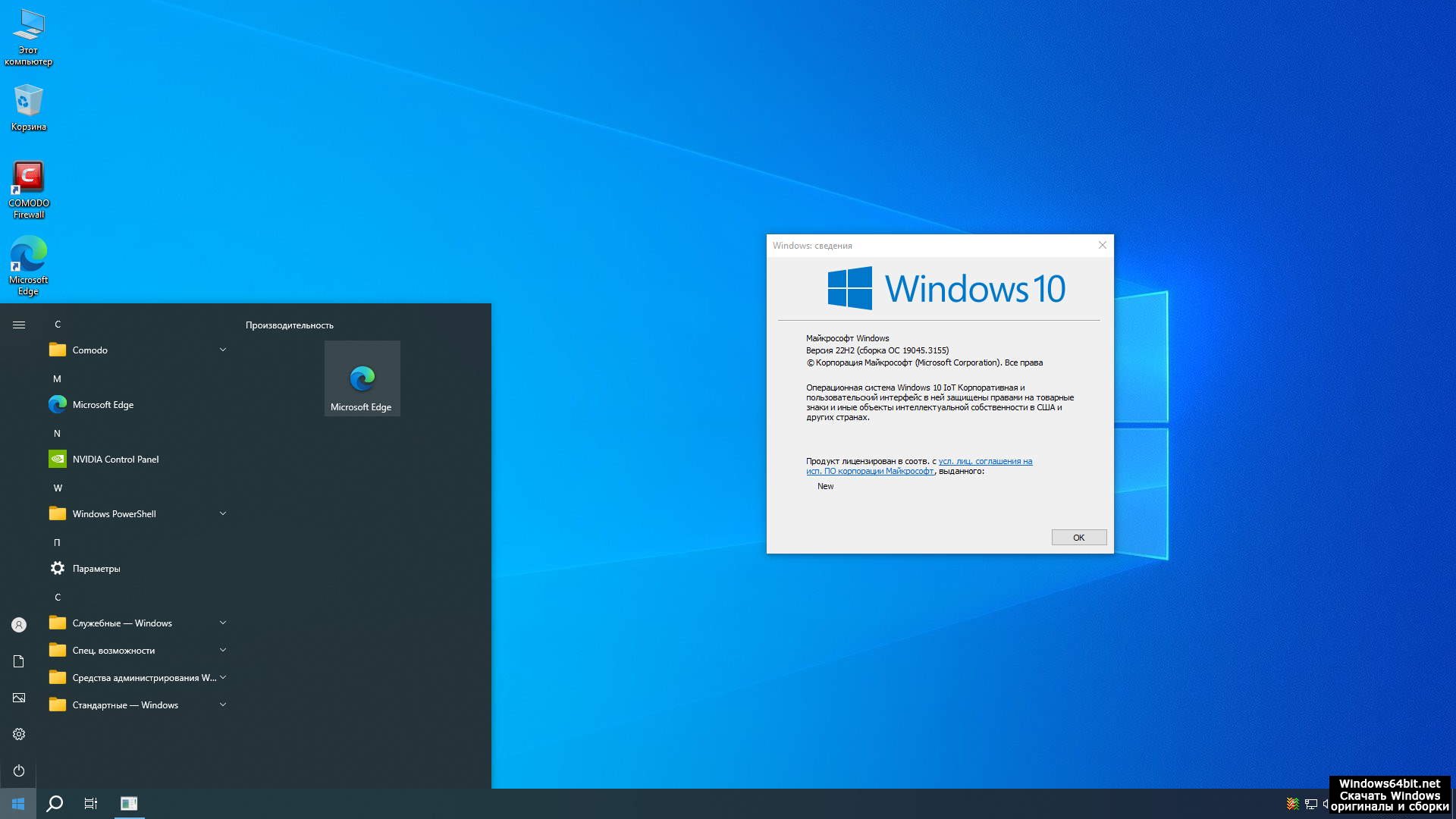Screen dimensions: 1456x819
Task: Click the user account icon in Start
Action: (x=19, y=625)
